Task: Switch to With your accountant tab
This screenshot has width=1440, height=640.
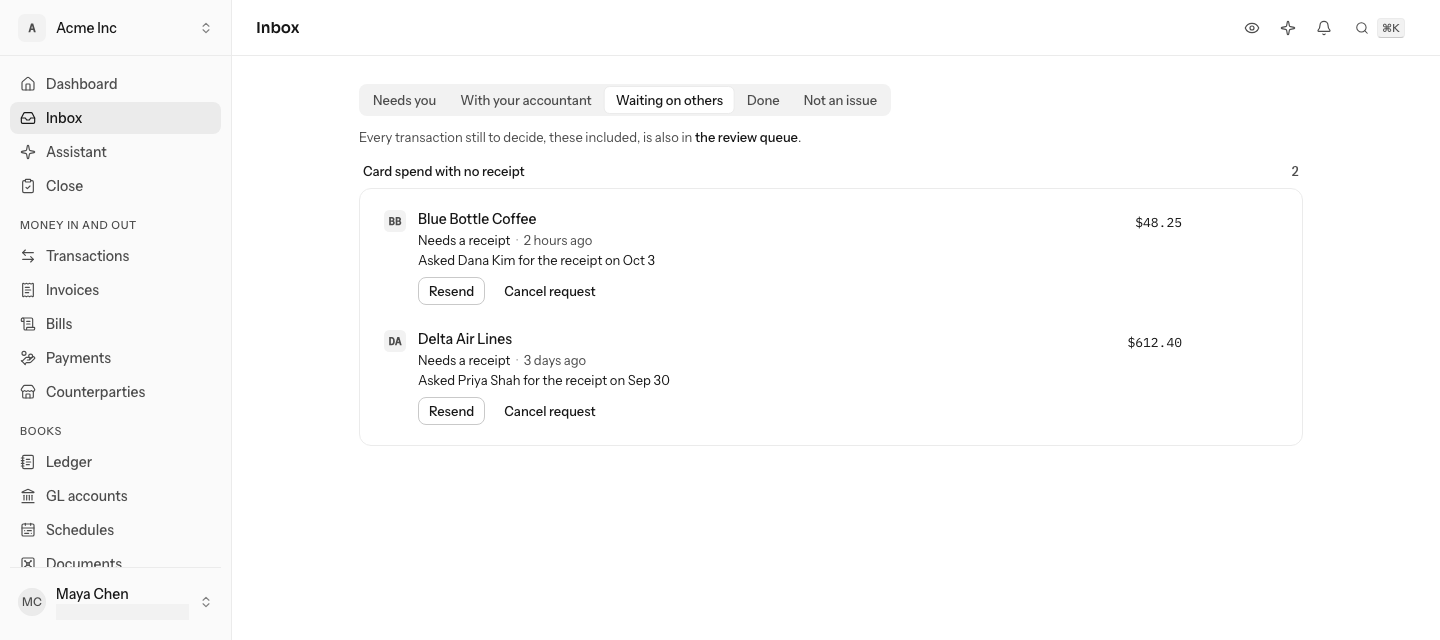Action: [x=526, y=100]
